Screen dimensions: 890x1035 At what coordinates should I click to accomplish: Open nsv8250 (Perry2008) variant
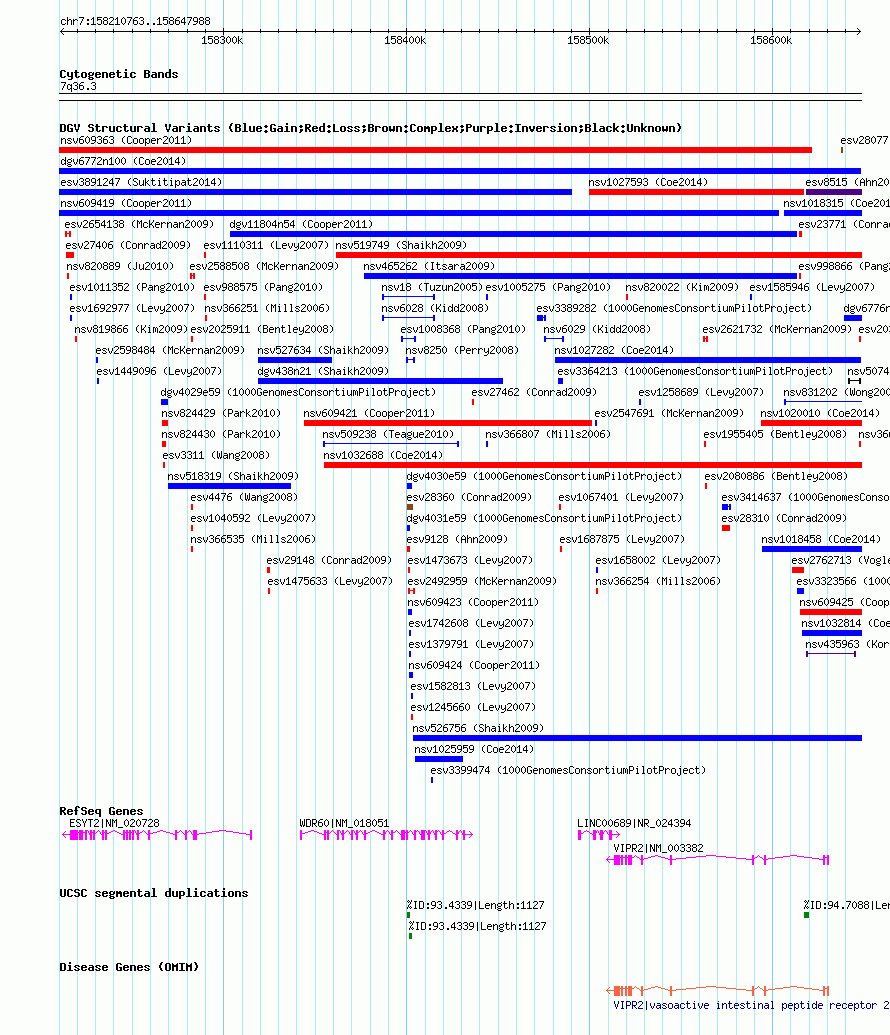462,351
